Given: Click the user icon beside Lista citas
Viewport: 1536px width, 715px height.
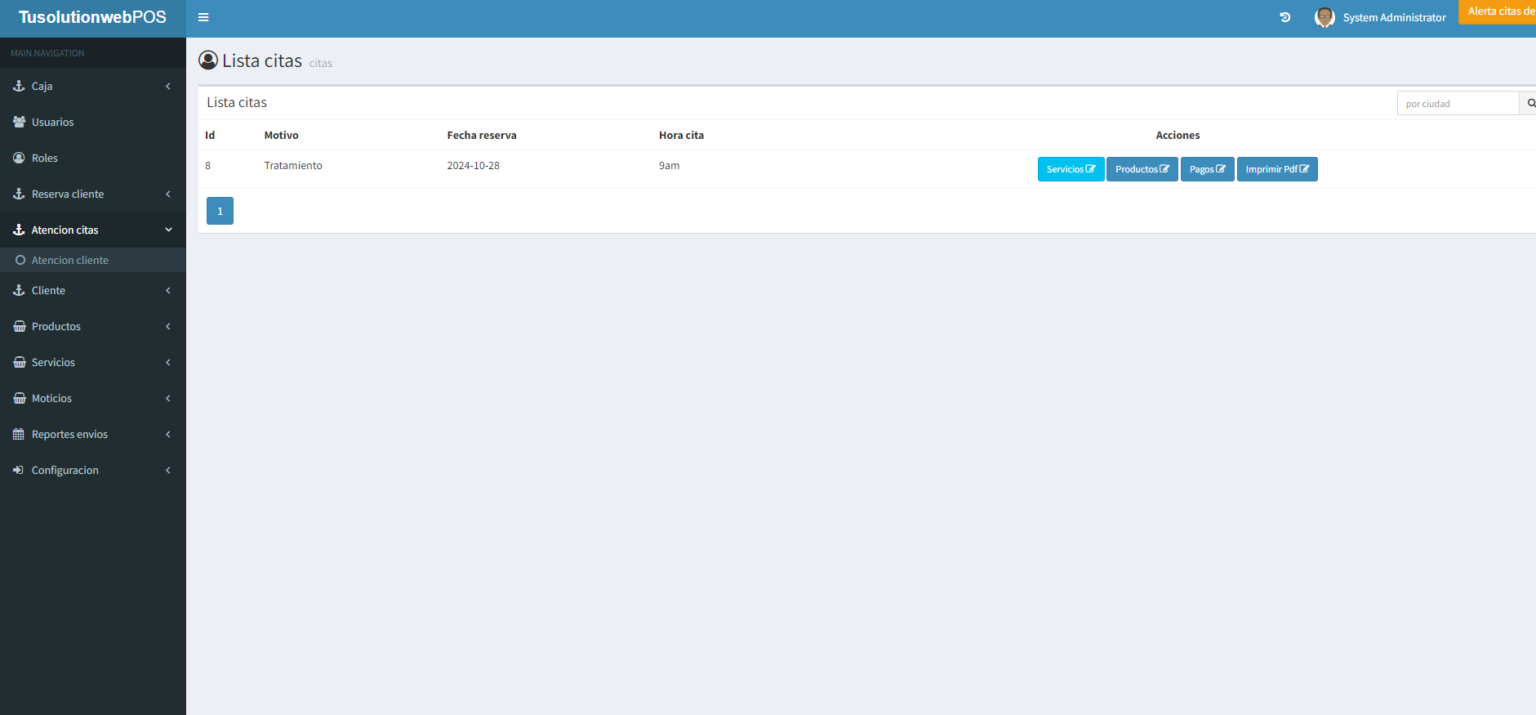Looking at the screenshot, I should click(x=208, y=60).
